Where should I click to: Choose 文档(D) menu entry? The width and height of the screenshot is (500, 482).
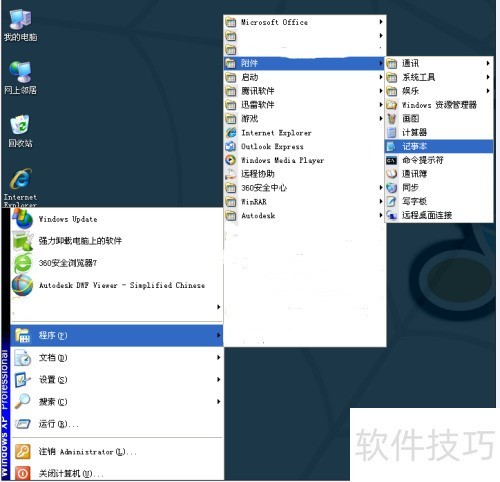pos(117,357)
